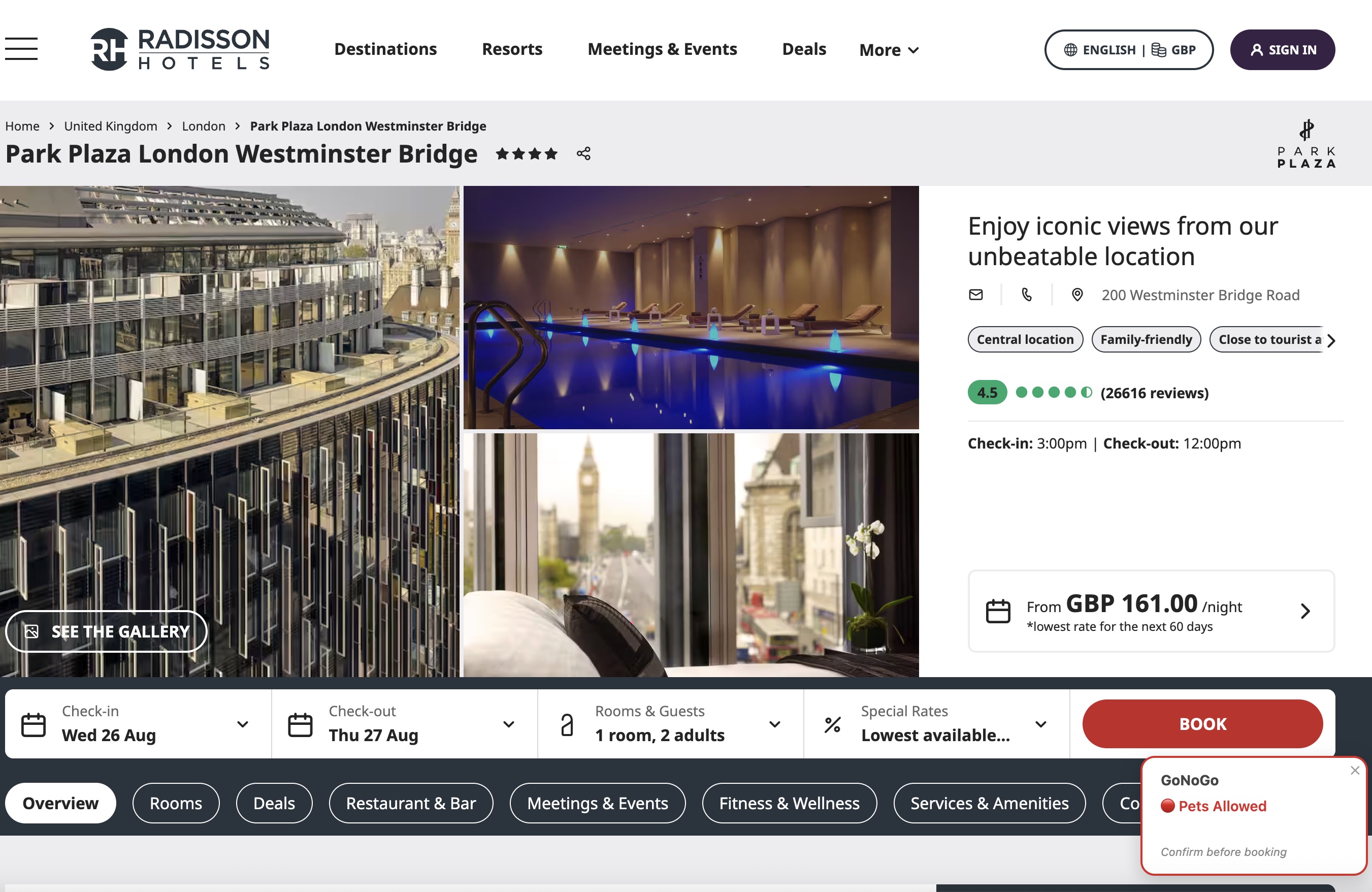
Task: Click the Radisson Hotels logo
Action: coord(180,49)
